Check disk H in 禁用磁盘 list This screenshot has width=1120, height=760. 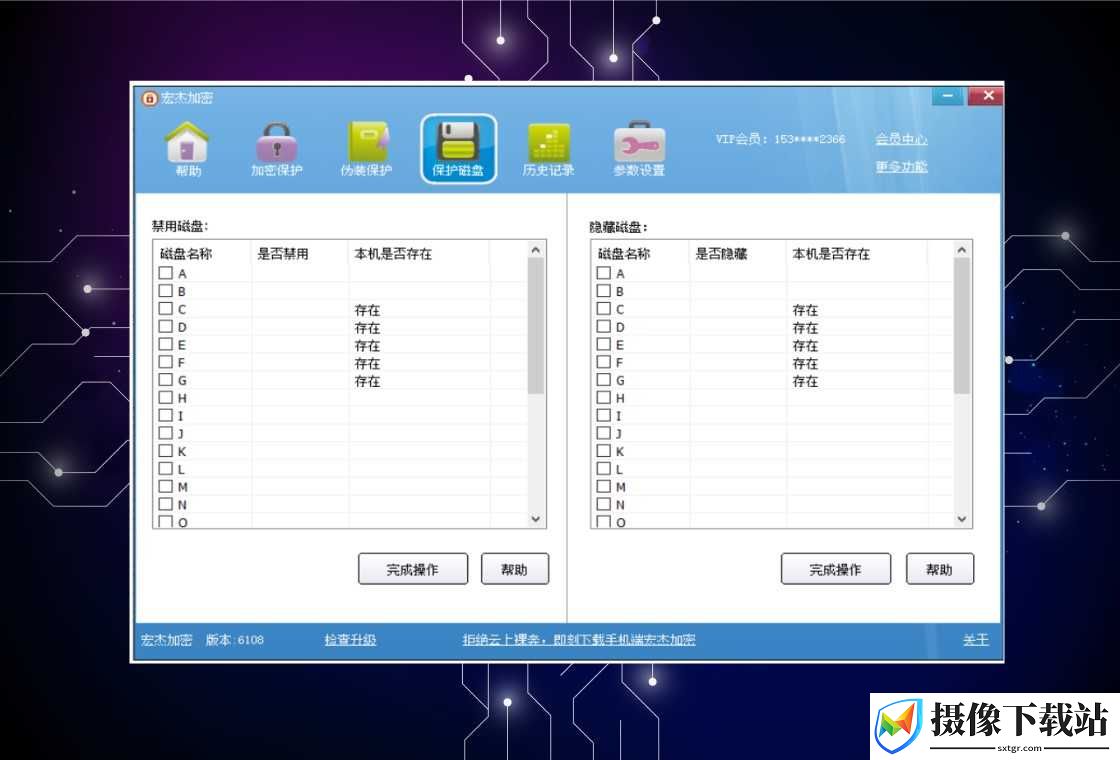[166, 398]
